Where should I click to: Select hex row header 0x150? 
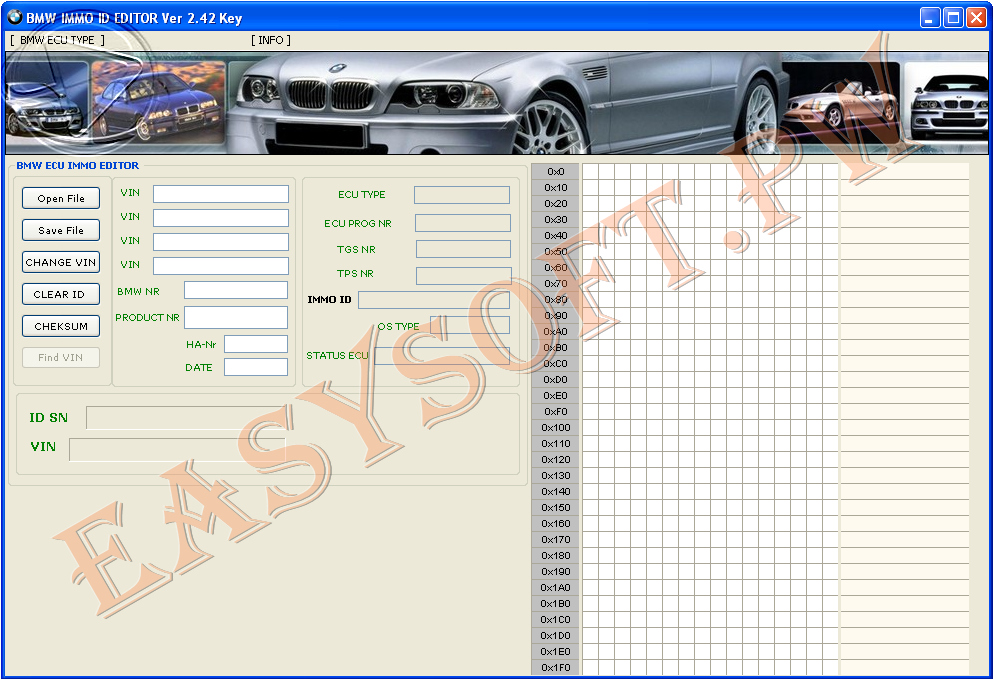coord(555,507)
